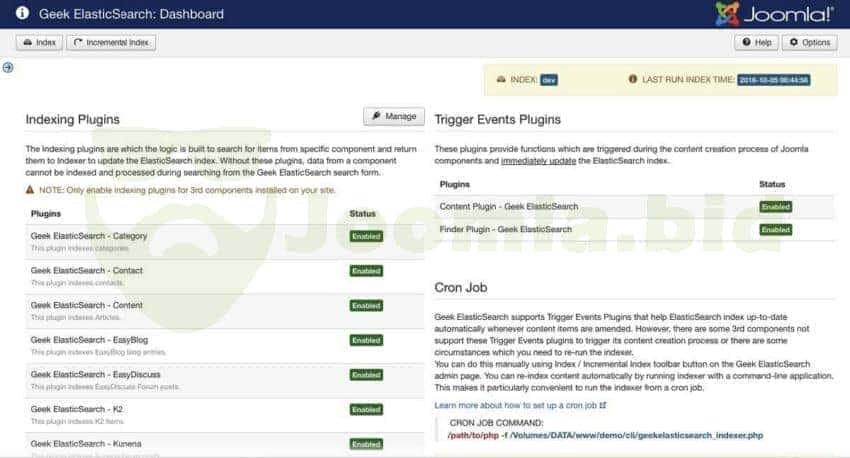
Task: Click 'This plugin indexes K2 items' description
Action: 78,422
